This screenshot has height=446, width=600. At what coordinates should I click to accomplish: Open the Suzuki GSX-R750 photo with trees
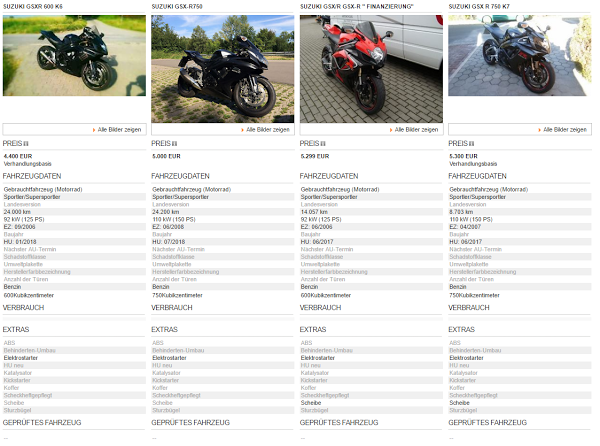tap(223, 69)
